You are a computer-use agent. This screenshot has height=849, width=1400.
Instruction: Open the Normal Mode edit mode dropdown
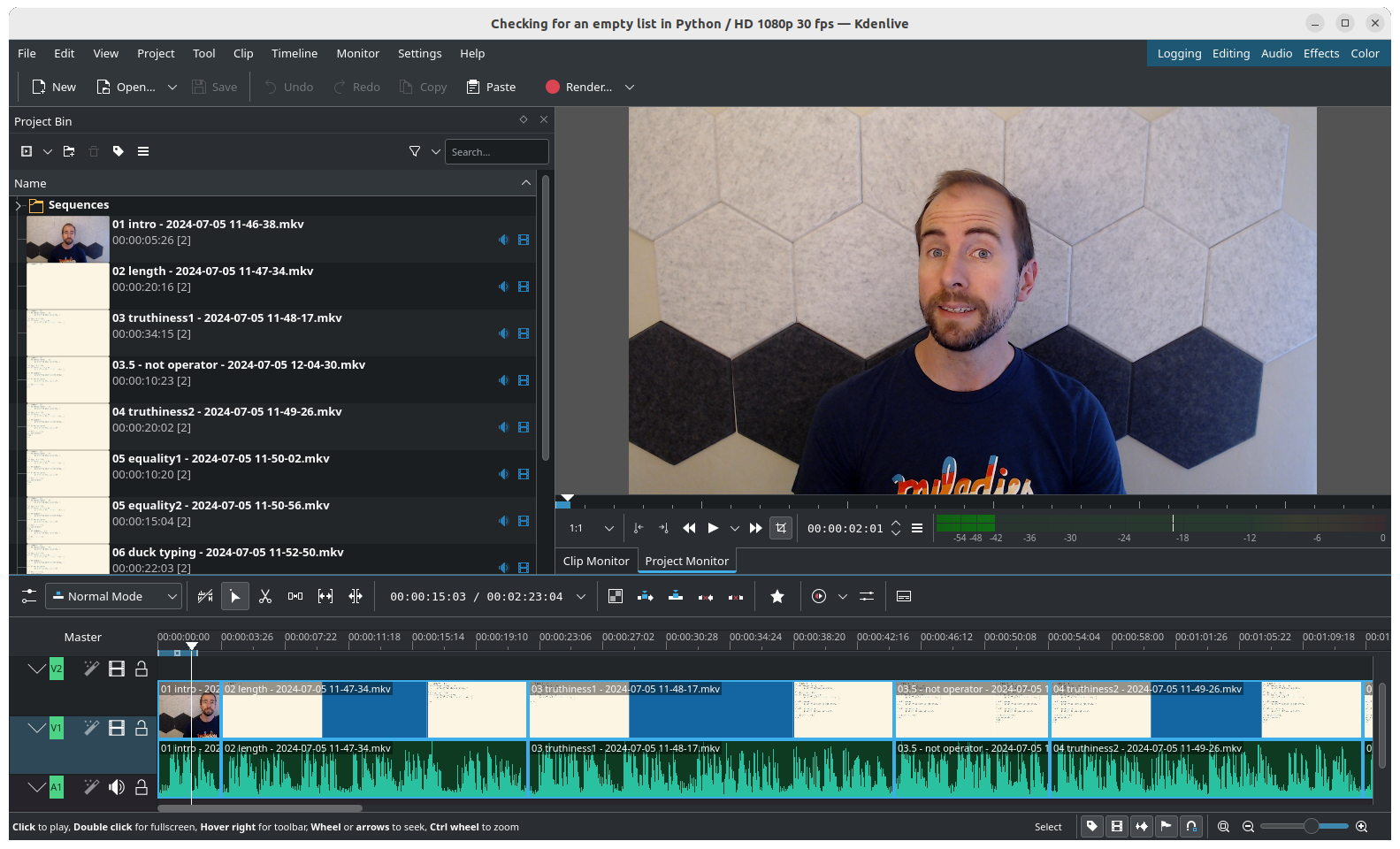coord(114,597)
